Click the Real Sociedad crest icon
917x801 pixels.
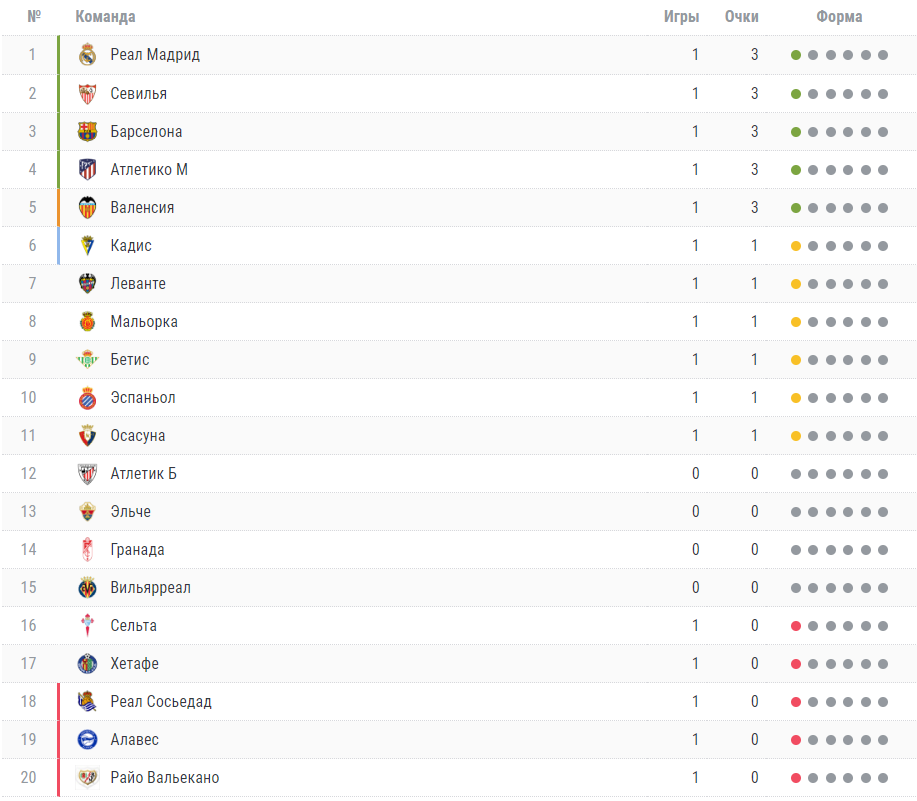(88, 702)
